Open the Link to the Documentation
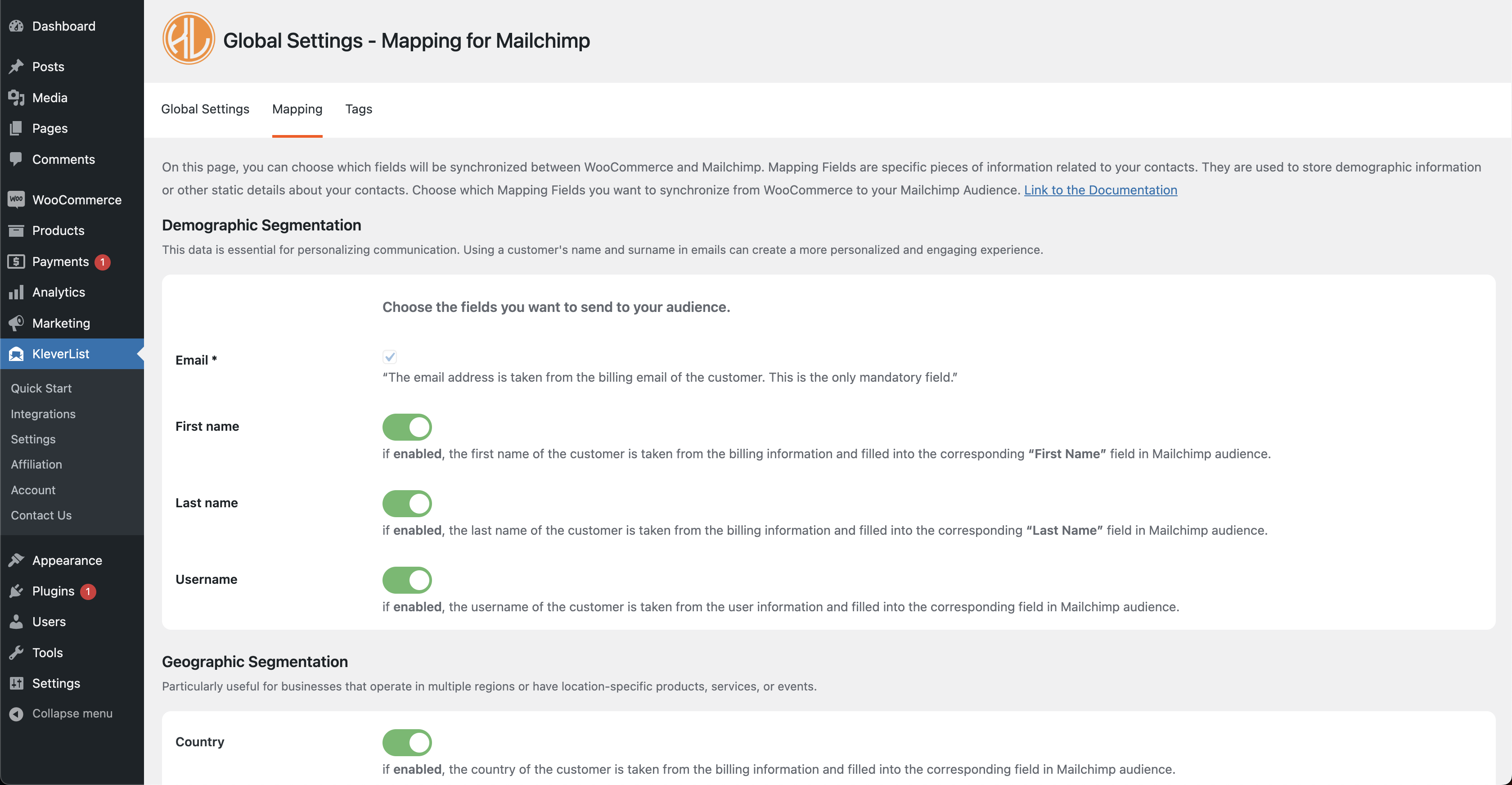The image size is (1512, 785). (x=1101, y=189)
